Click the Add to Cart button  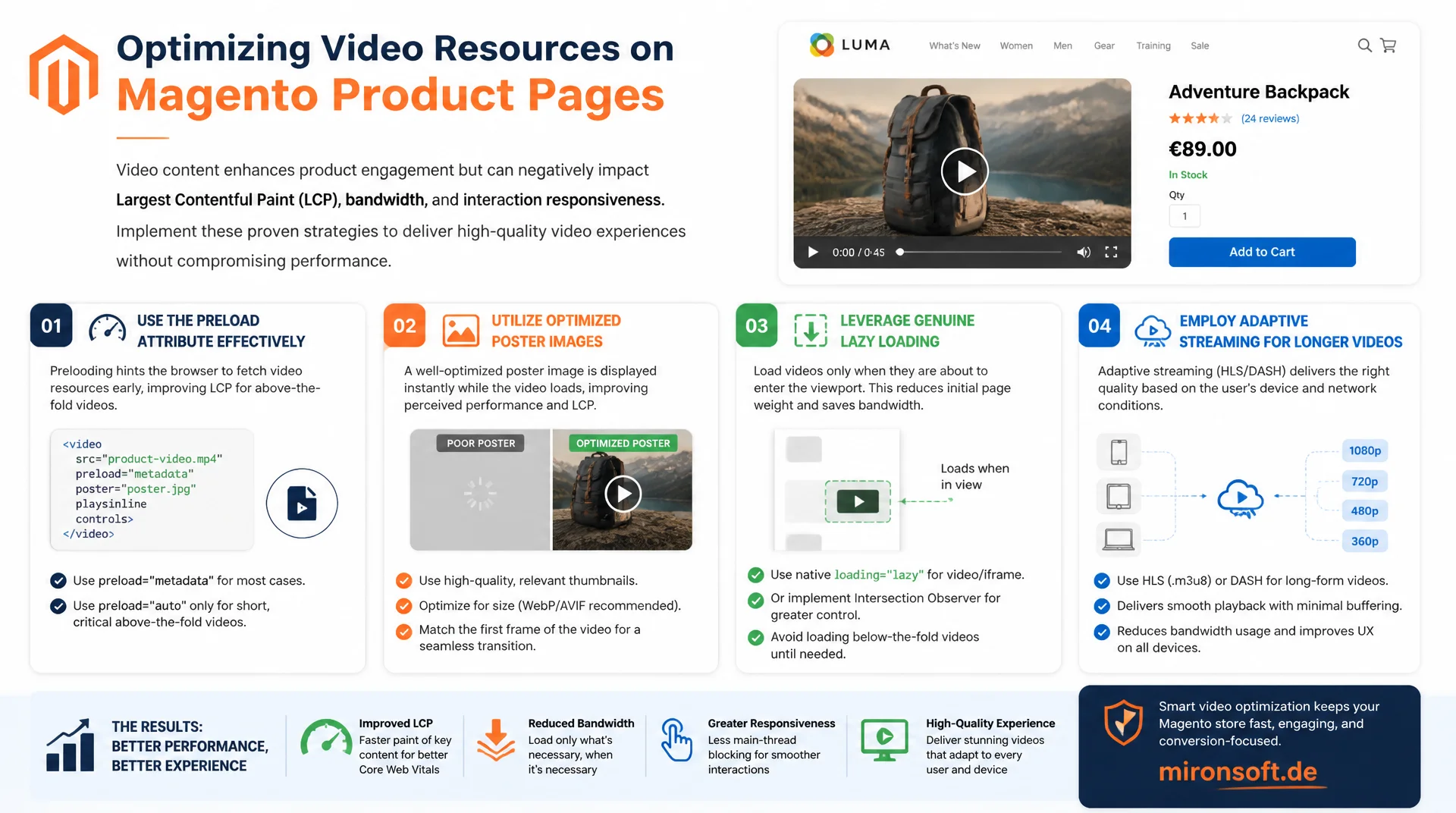(x=1262, y=252)
